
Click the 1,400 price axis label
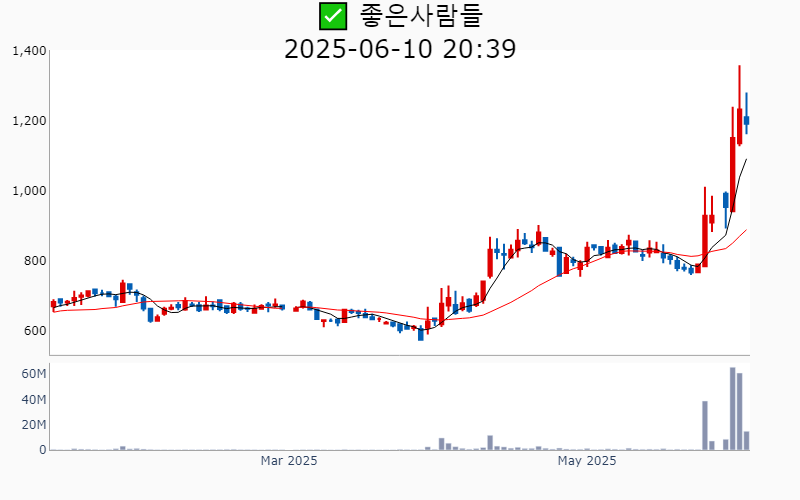(x=29, y=51)
